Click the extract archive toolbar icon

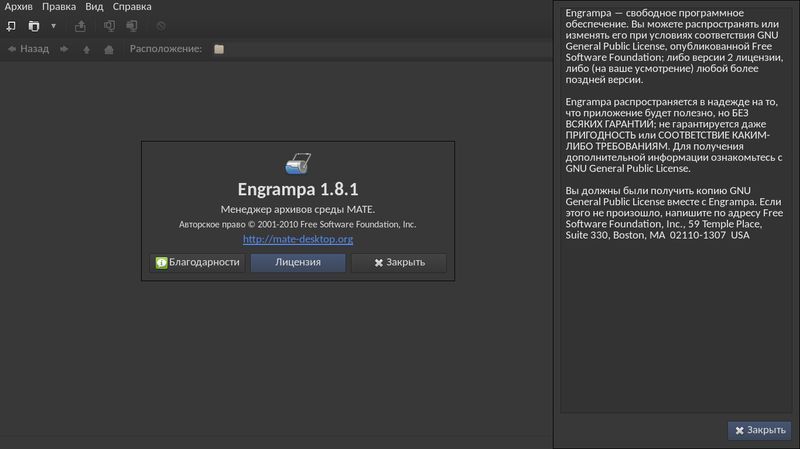(80, 26)
